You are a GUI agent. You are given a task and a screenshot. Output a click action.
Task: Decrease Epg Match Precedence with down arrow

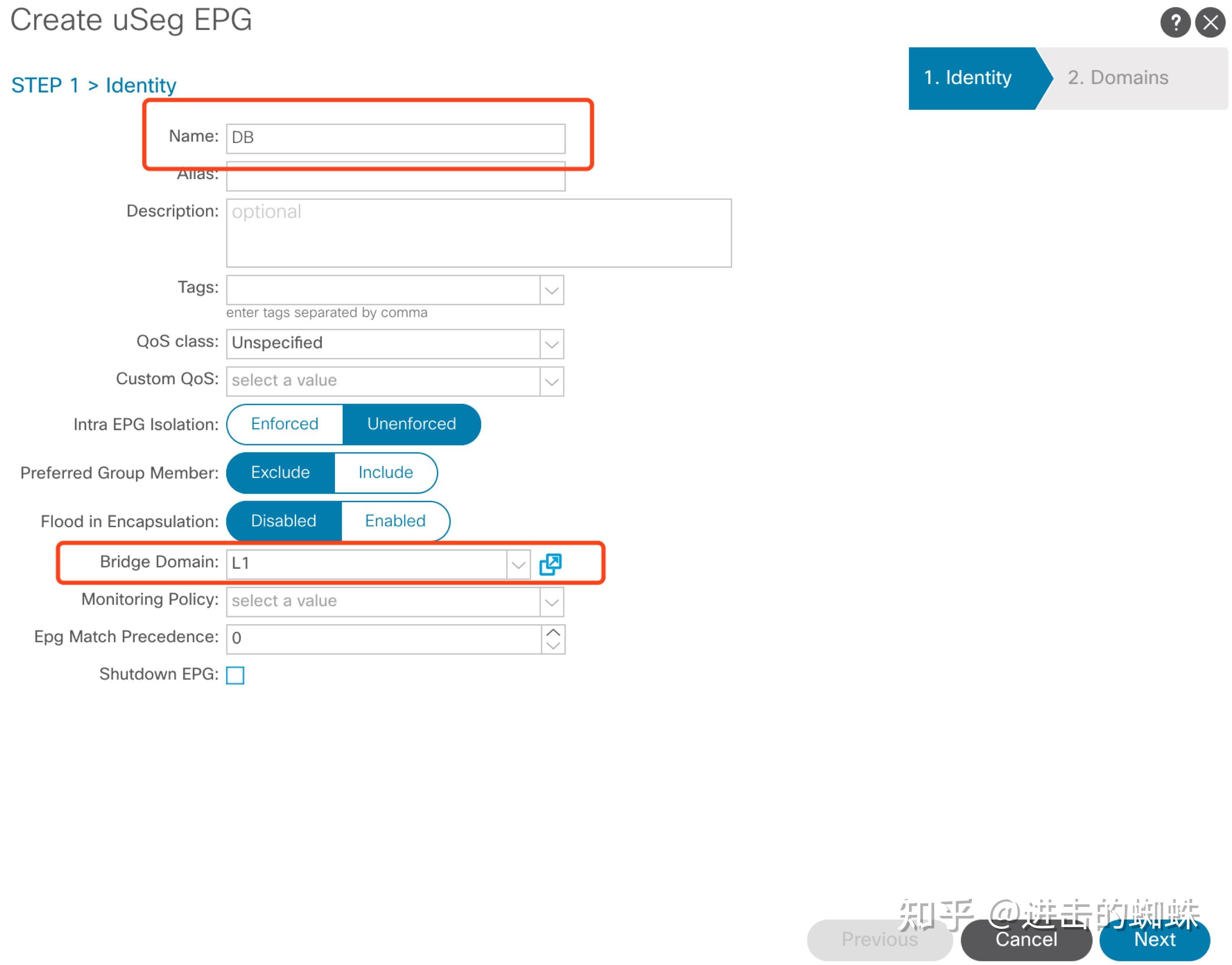pyautogui.click(x=553, y=646)
